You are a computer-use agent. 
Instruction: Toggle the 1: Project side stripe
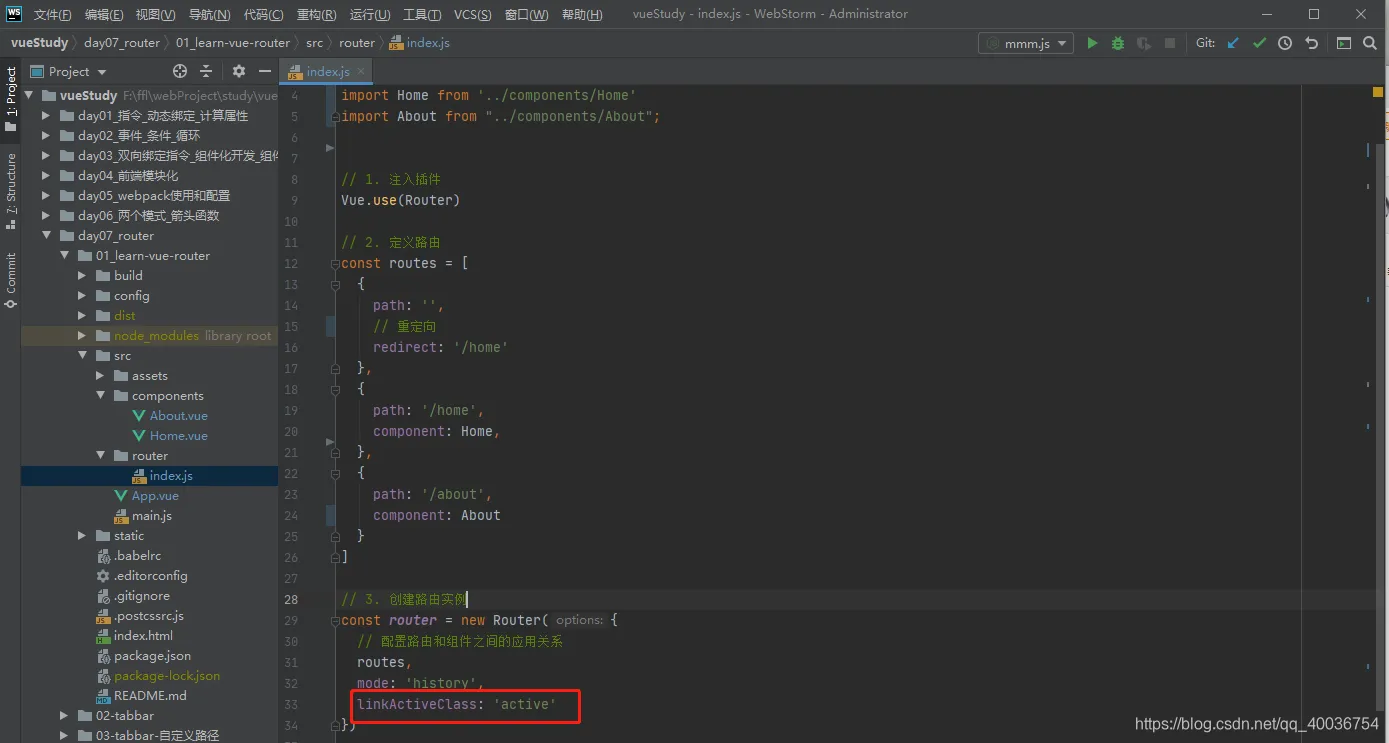11,99
